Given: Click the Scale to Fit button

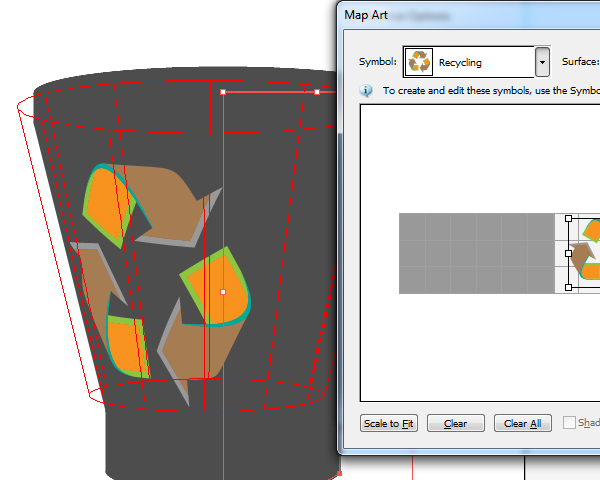Looking at the screenshot, I should click(388, 423).
